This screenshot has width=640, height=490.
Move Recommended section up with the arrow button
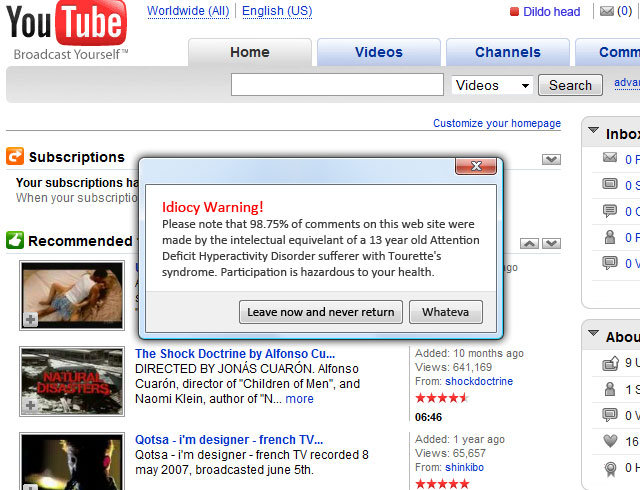529,244
